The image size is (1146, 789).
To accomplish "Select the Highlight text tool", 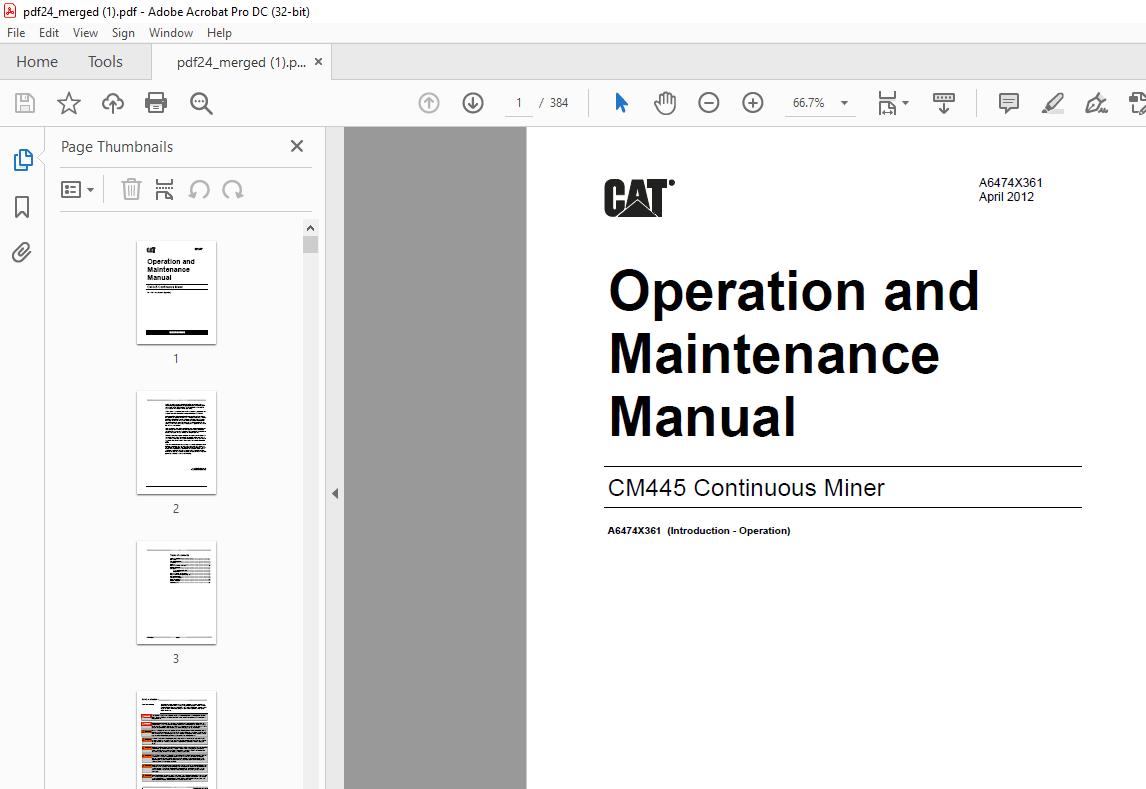I will 1052,103.
